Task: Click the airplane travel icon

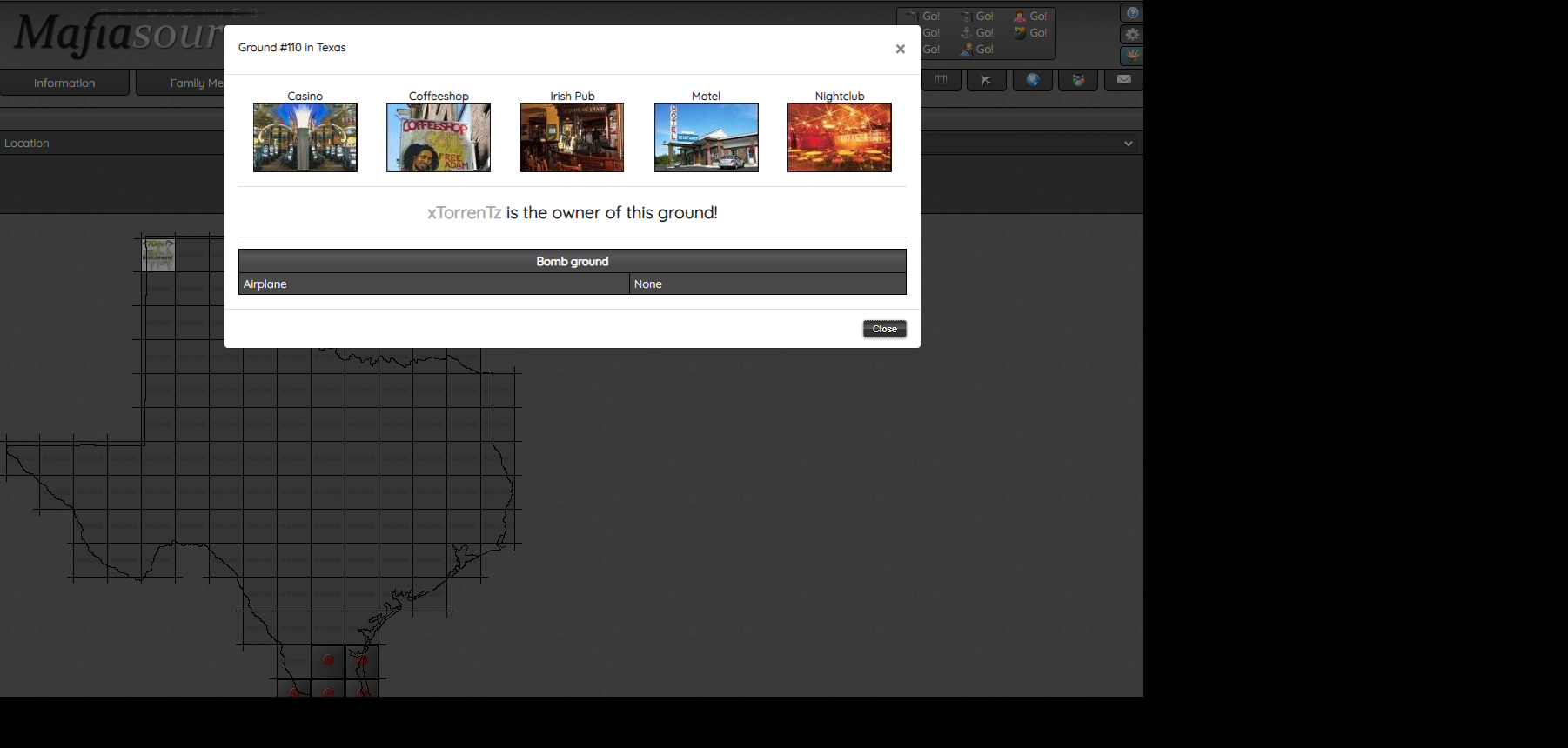Action: tap(986, 80)
